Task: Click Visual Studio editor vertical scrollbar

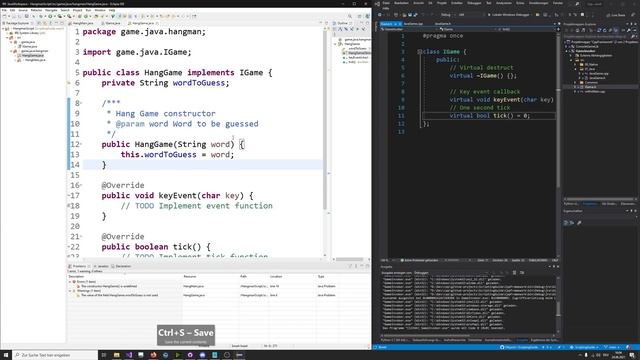Action: pyautogui.click(x=558, y=110)
